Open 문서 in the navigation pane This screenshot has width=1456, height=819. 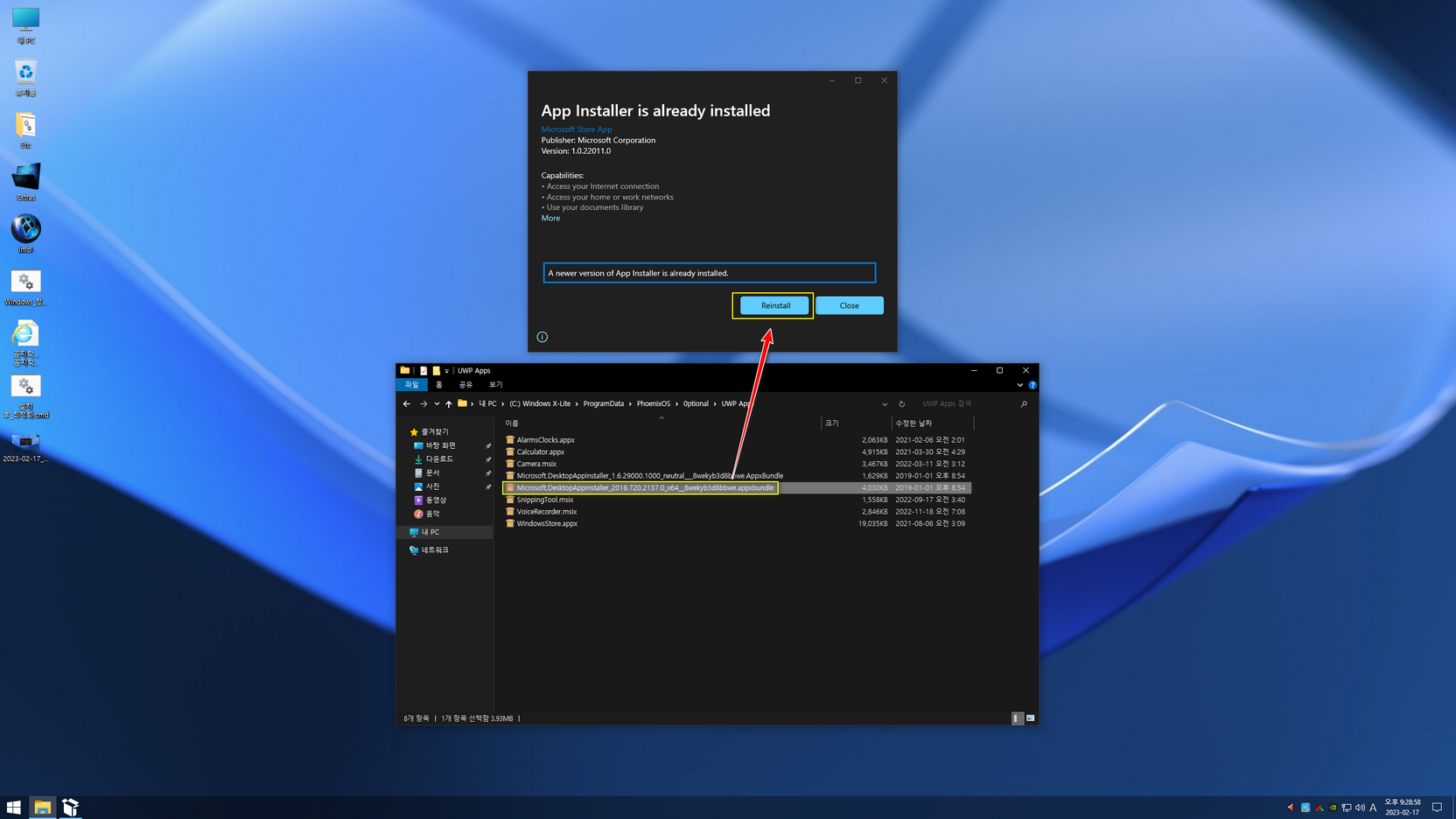(x=432, y=472)
